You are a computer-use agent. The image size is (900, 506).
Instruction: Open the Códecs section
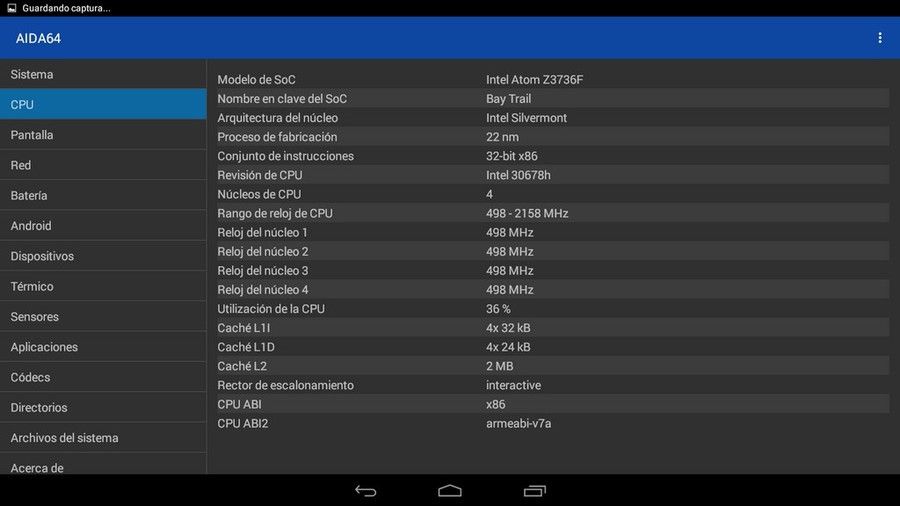(103, 377)
